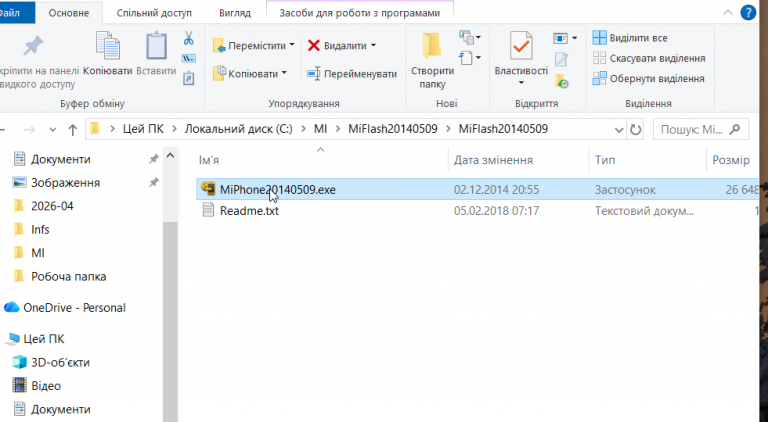The image size is (768, 422).
Task: Click Локальний диск (C:) breadcrumb
Action: [238, 129]
